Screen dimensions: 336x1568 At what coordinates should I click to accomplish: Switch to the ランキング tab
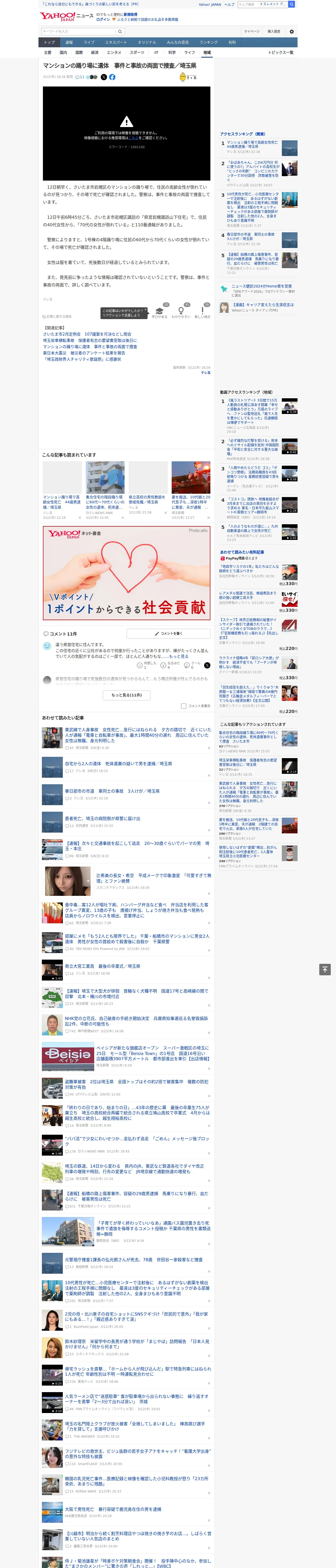[x=209, y=43]
